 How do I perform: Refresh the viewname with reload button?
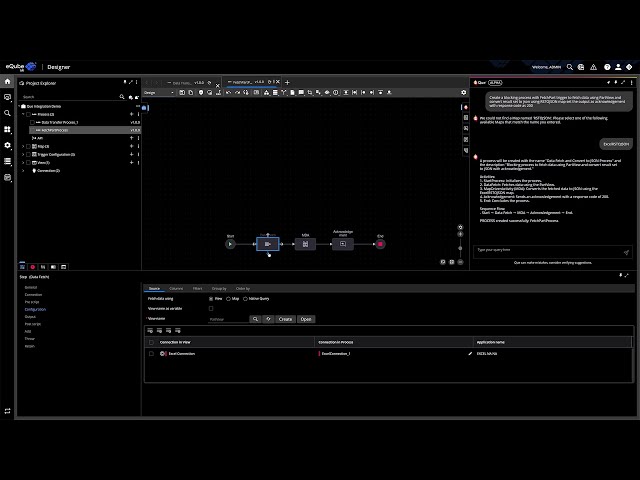(x=268, y=319)
